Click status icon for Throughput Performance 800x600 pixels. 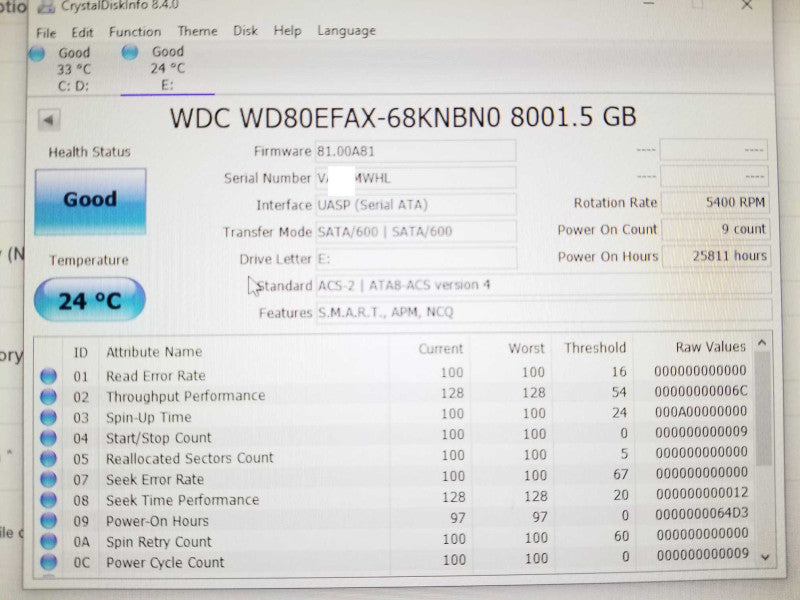48,396
